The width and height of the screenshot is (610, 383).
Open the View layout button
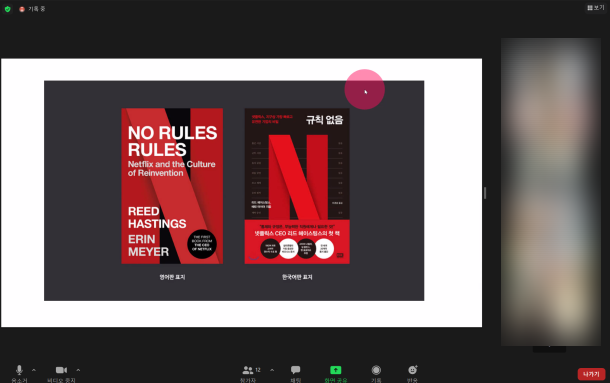point(596,8)
